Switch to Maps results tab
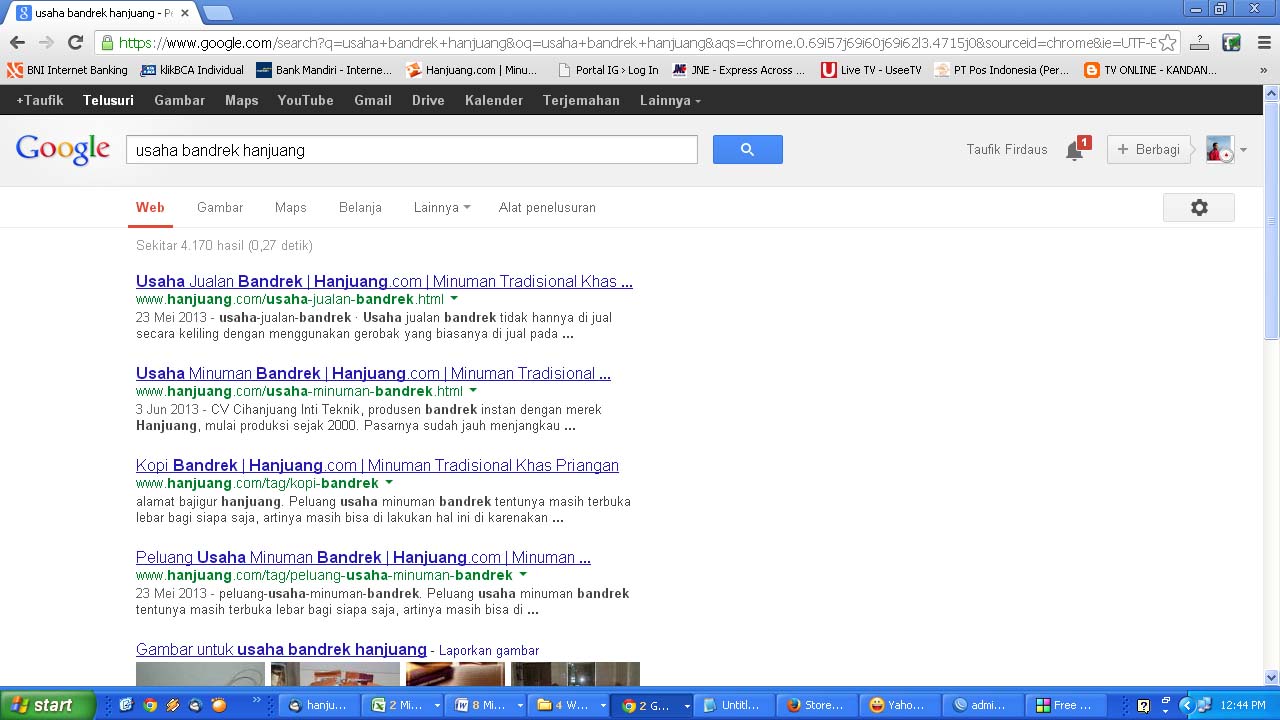 [291, 207]
